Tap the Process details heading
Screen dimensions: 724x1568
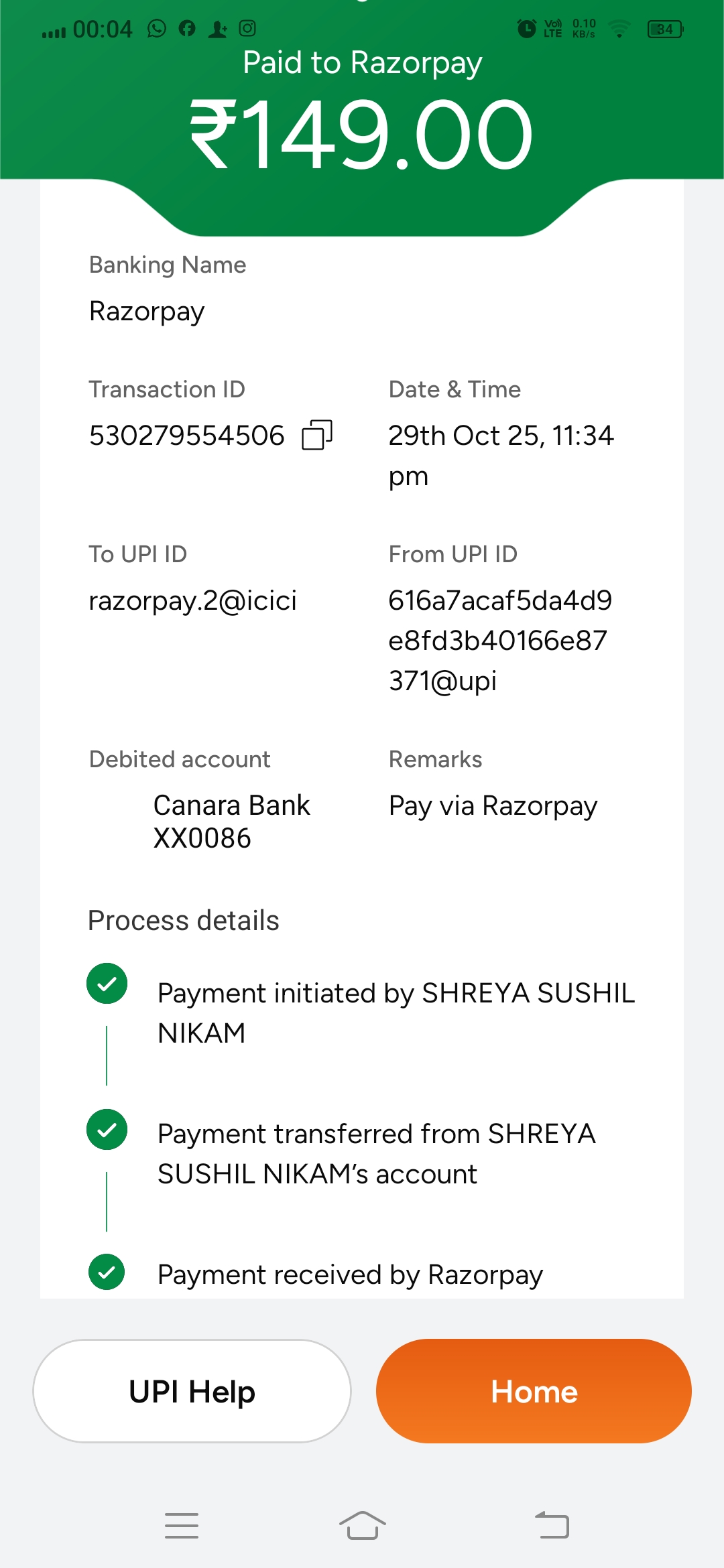click(184, 921)
